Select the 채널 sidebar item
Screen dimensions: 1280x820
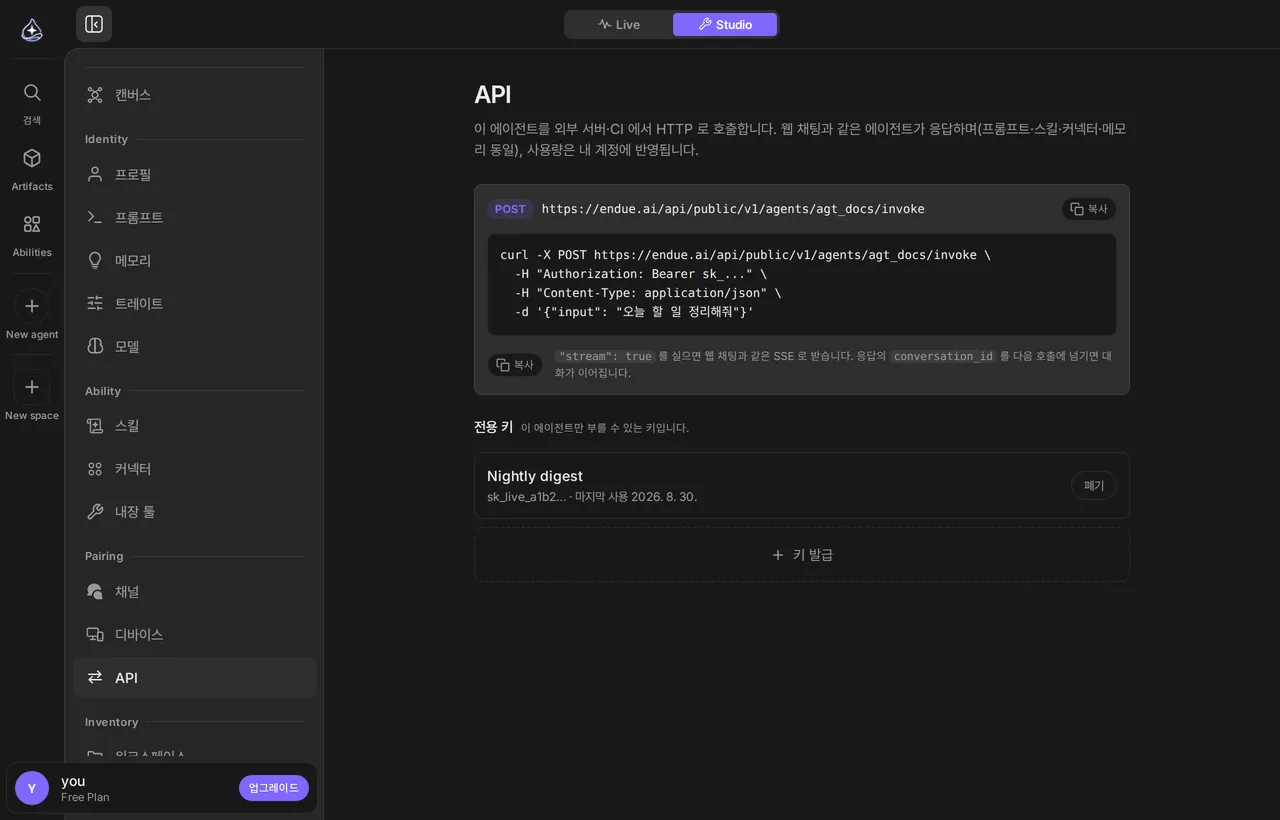point(195,592)
